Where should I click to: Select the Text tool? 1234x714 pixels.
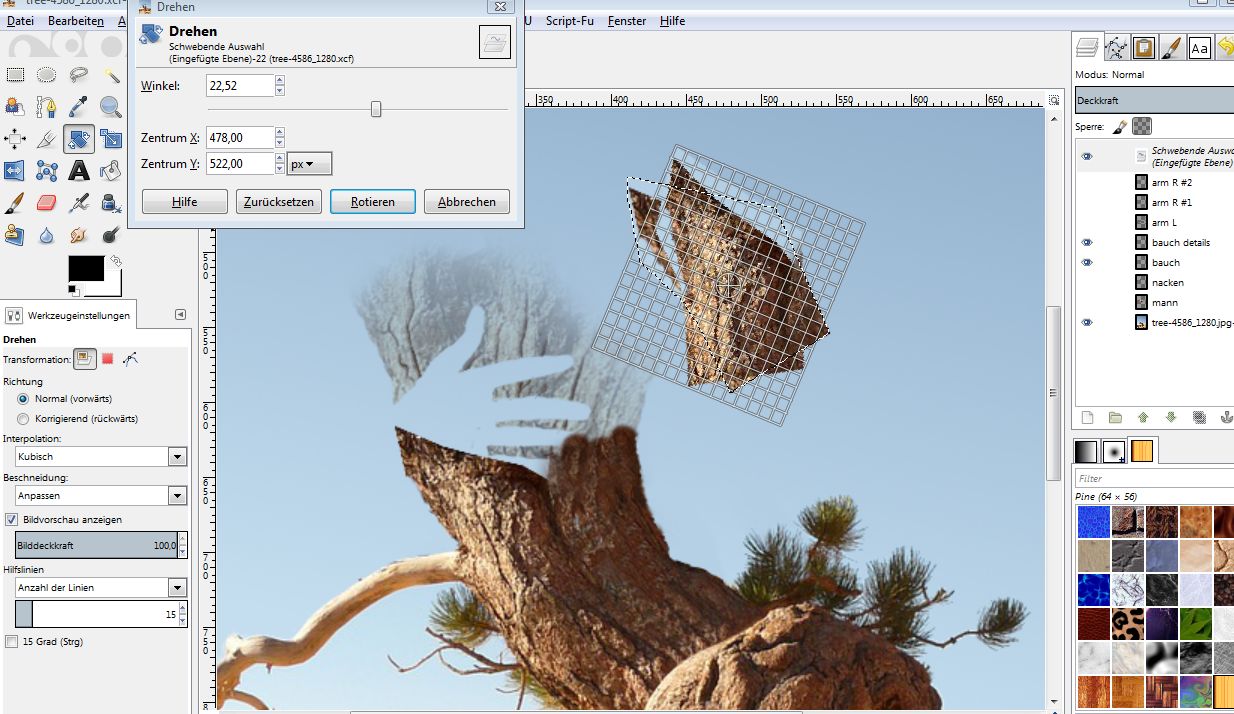pos(79,171)
